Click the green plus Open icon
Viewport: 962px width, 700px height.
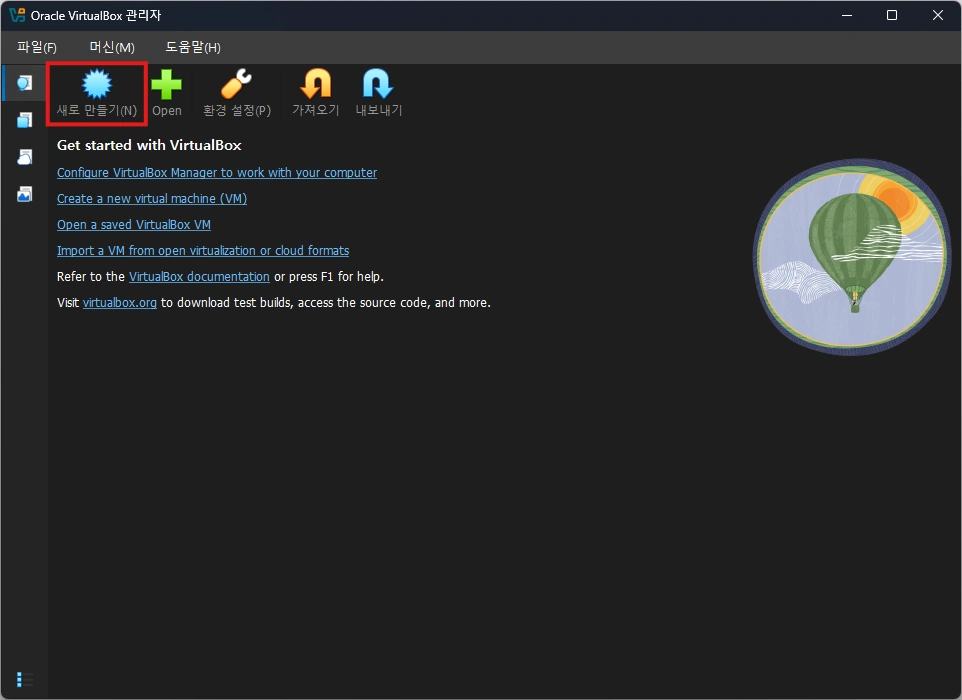click(167, 85)
